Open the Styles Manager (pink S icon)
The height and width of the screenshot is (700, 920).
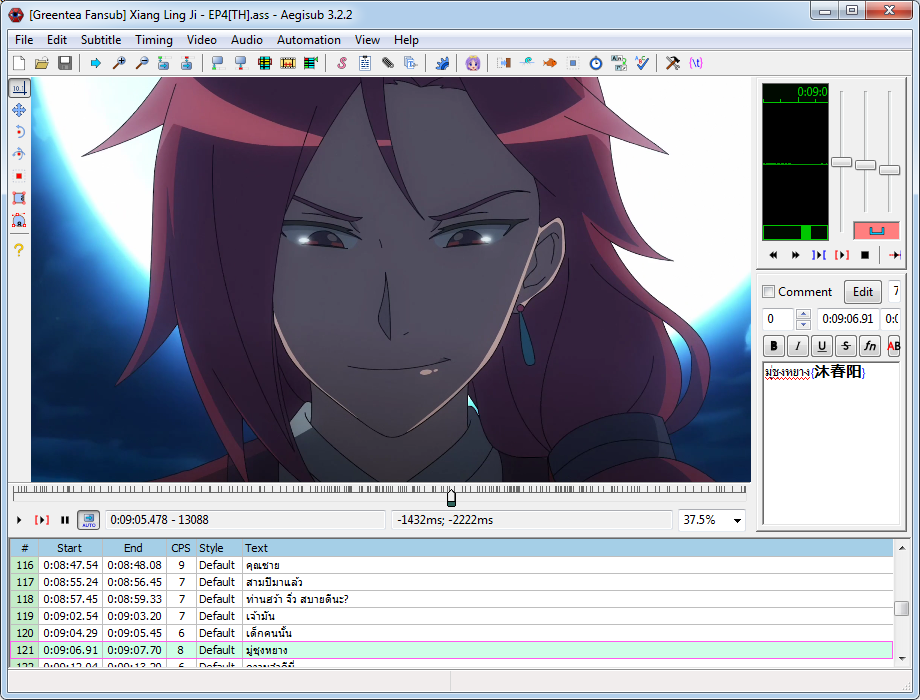[341, 63]
